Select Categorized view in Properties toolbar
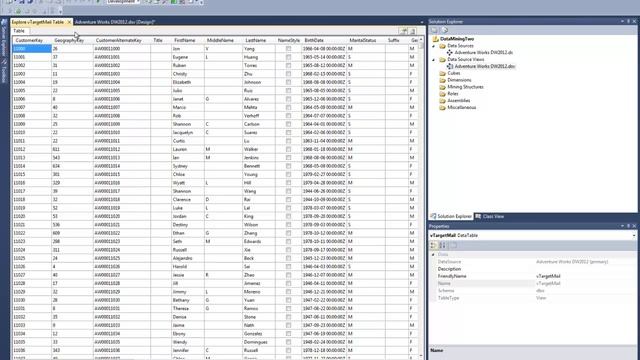This screenshot has height=360, width=640. 434,245
